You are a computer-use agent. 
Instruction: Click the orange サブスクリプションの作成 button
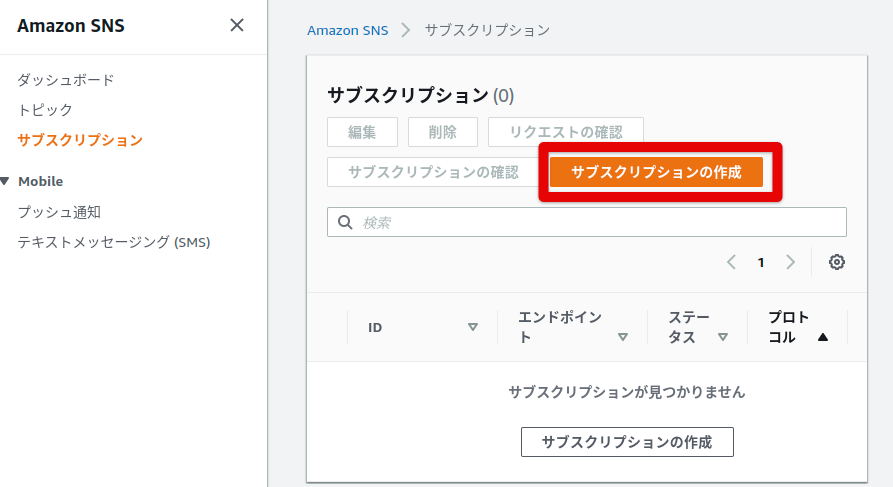pyautogui.click(x=656, y=172)
